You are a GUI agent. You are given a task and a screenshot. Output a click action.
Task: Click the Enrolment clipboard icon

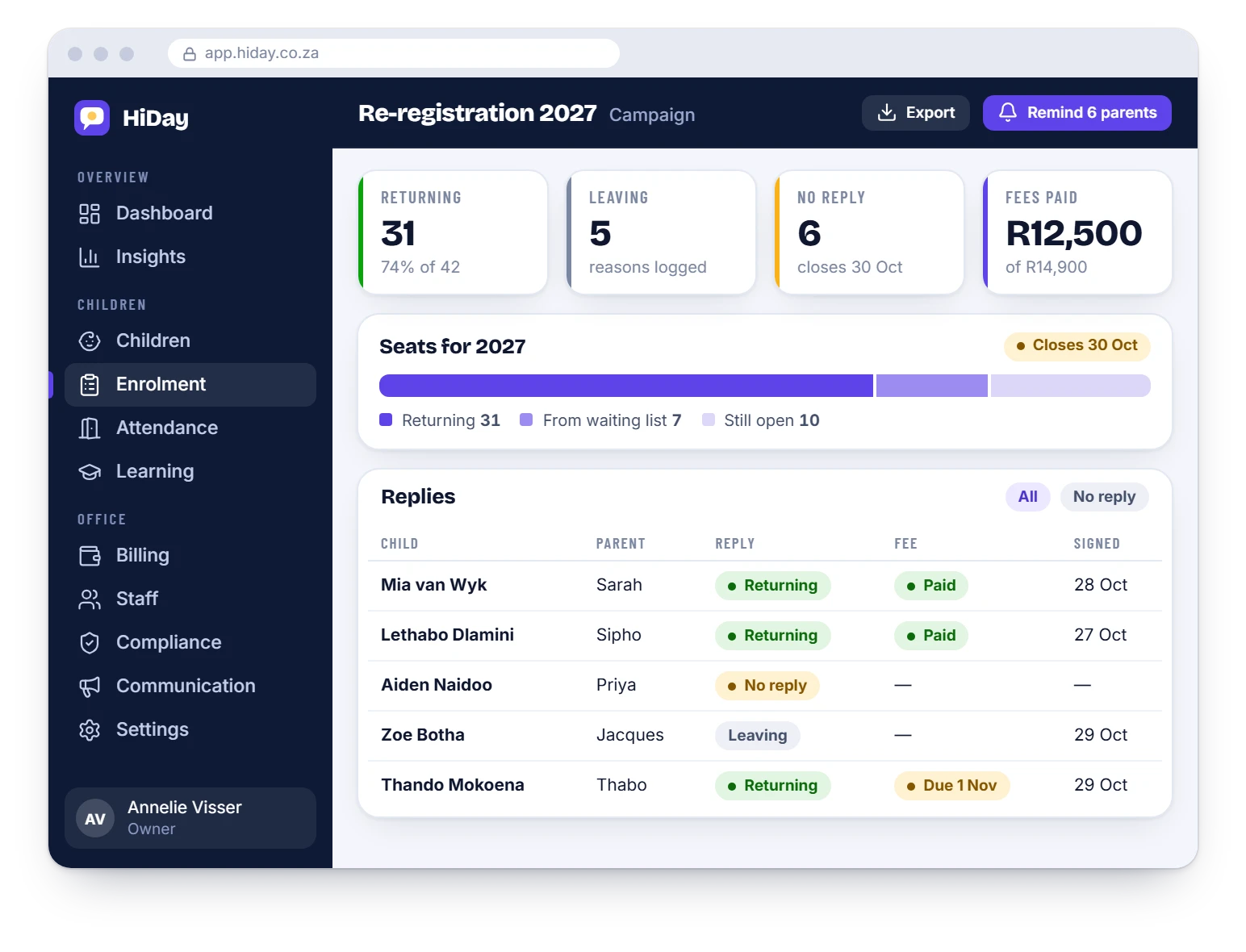click(90, 385)
